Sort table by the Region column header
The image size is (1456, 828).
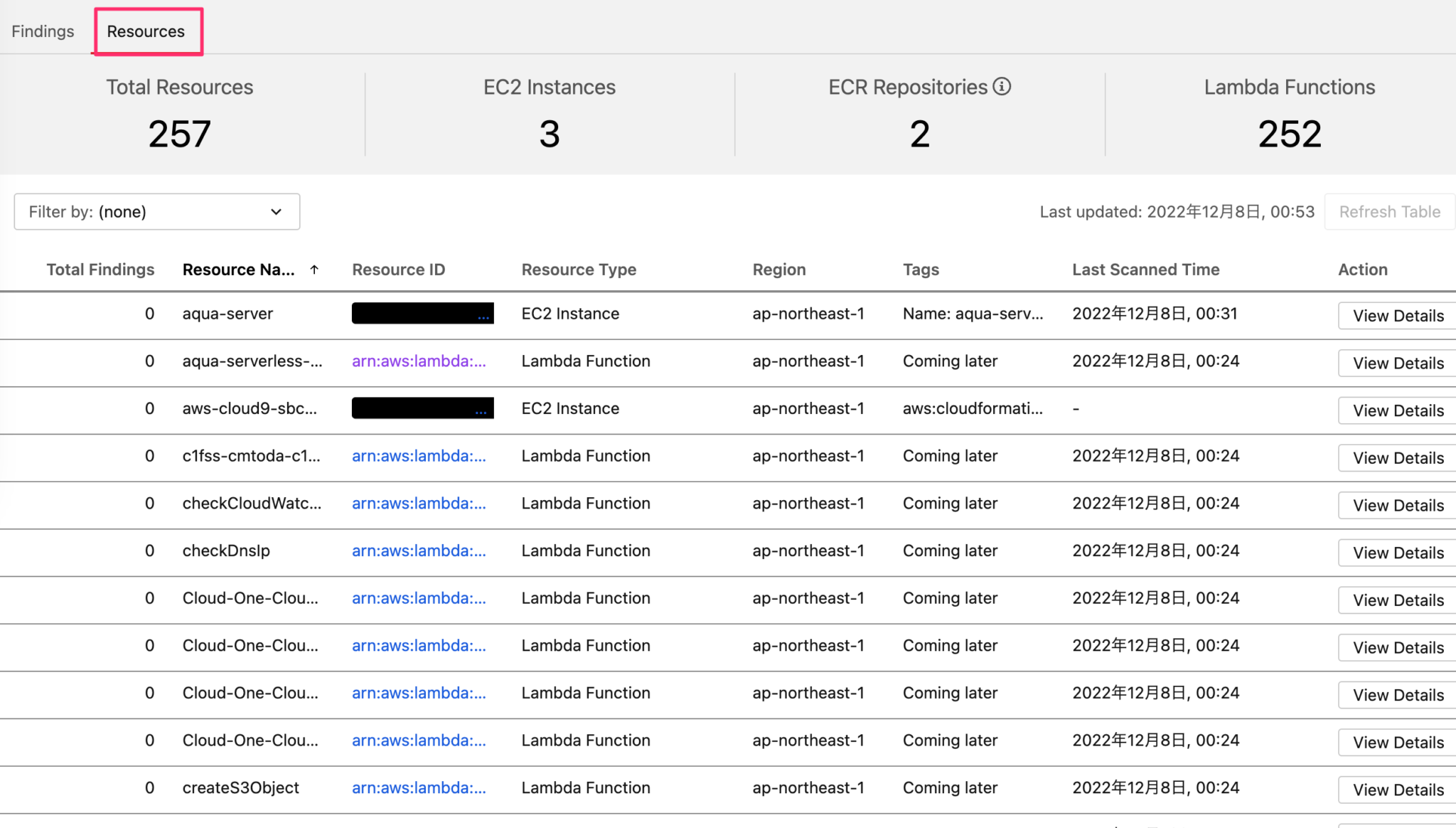(778, 270)
